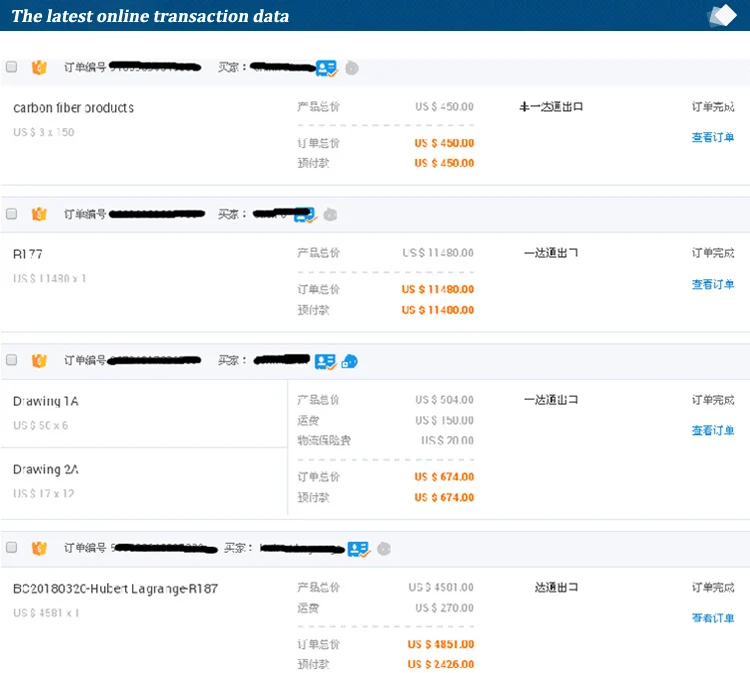Screen dimensions: 750x673
Task: Open 查看订单 for the BC2018032C order
Action: [713, 619]
